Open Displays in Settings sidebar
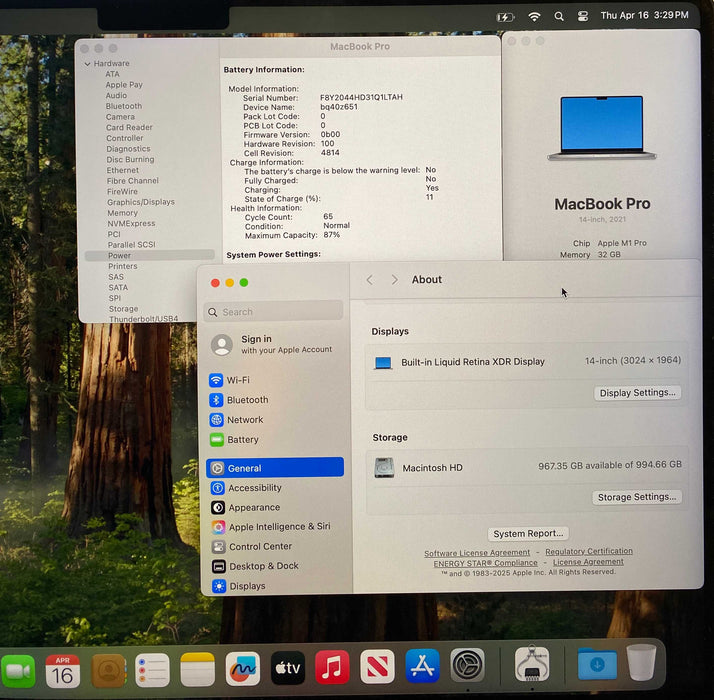This screenshot has height=700, width=714. 275,586
